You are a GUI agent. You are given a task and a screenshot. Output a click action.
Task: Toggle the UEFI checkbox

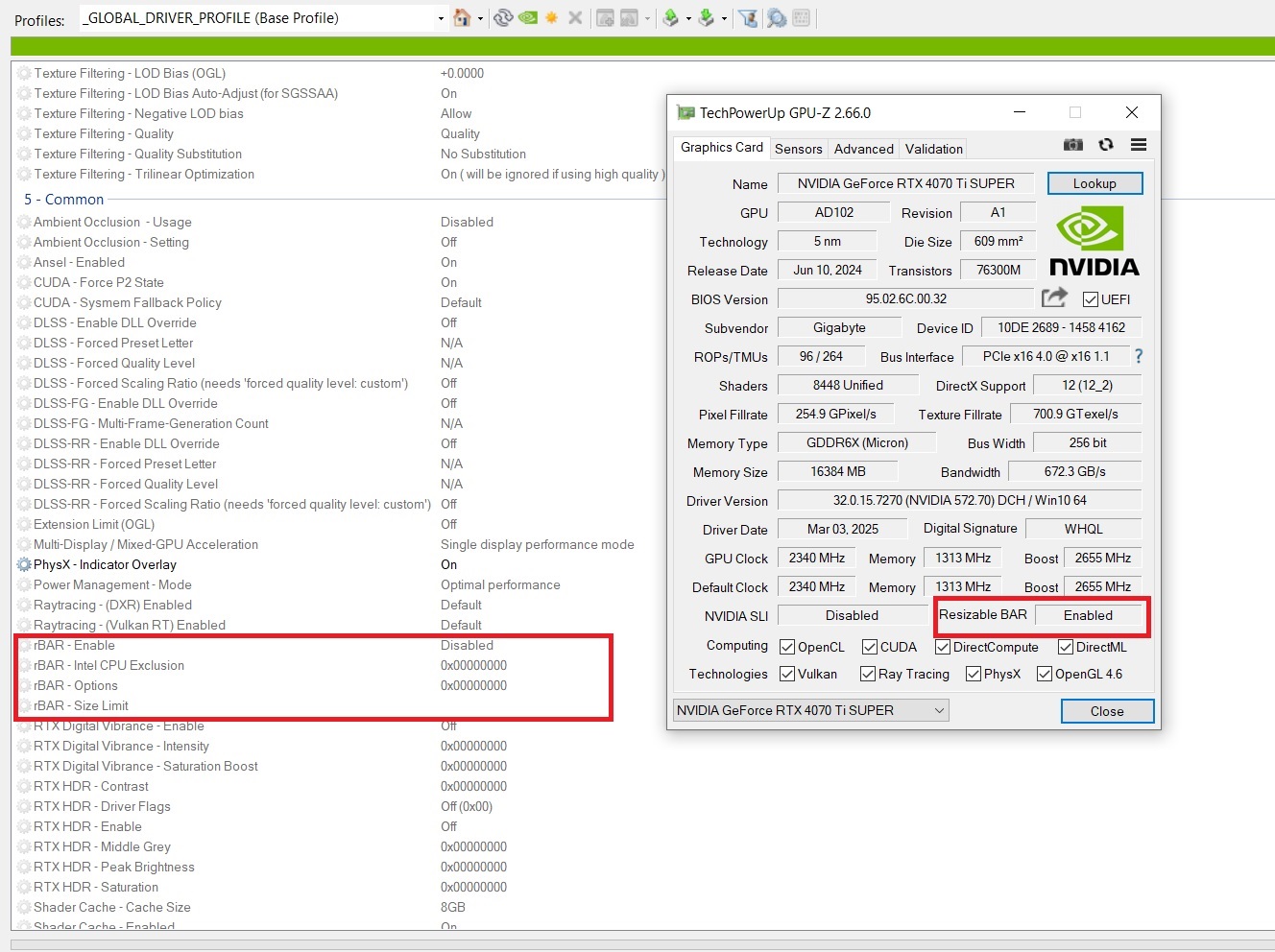[1091, 299]
